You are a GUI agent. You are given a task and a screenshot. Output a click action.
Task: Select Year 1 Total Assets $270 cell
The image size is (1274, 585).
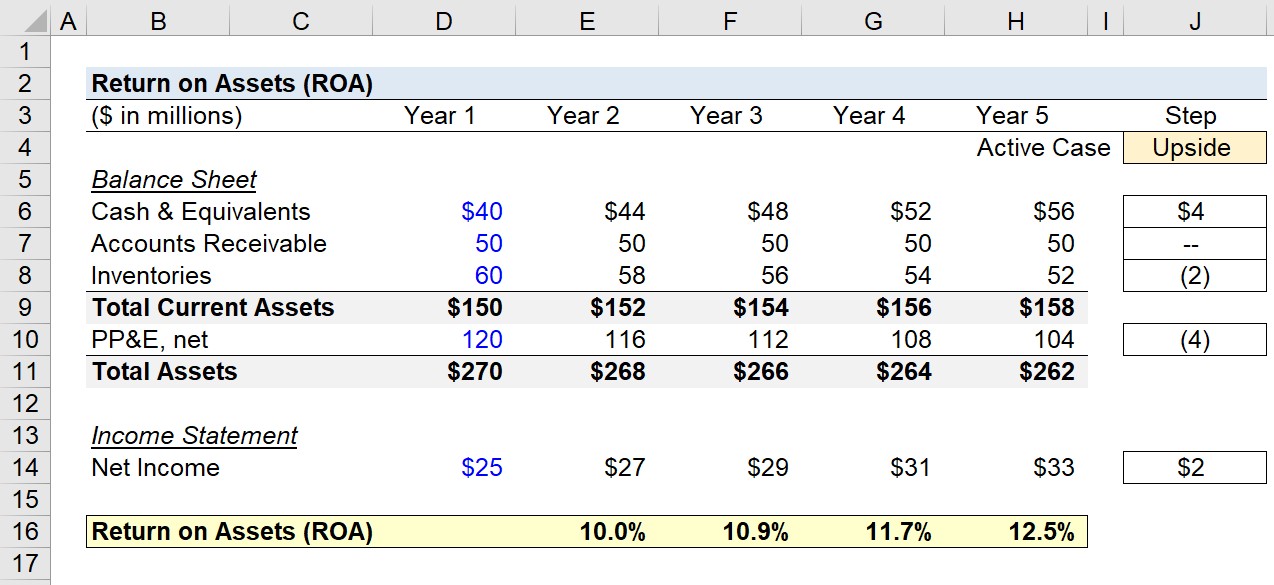(444, 372)
